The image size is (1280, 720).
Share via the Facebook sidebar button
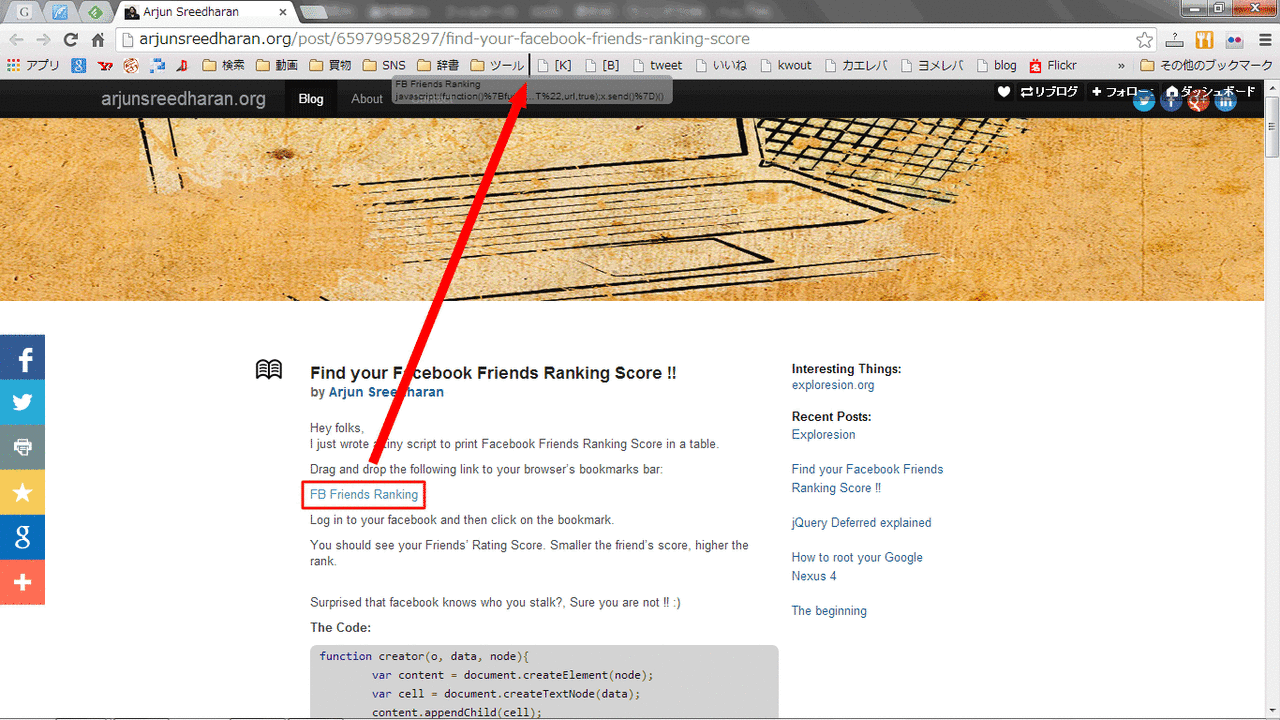[x=22, y=357]
